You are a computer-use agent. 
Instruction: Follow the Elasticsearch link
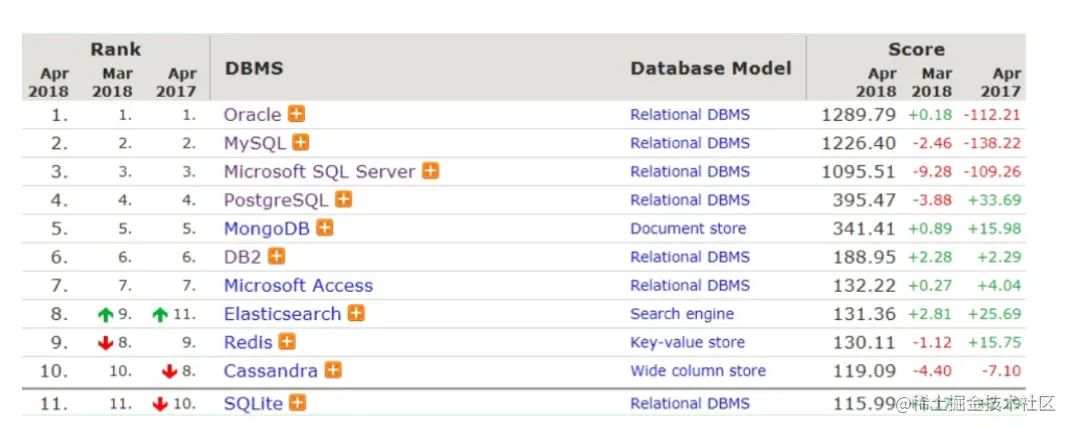[282, 314]
